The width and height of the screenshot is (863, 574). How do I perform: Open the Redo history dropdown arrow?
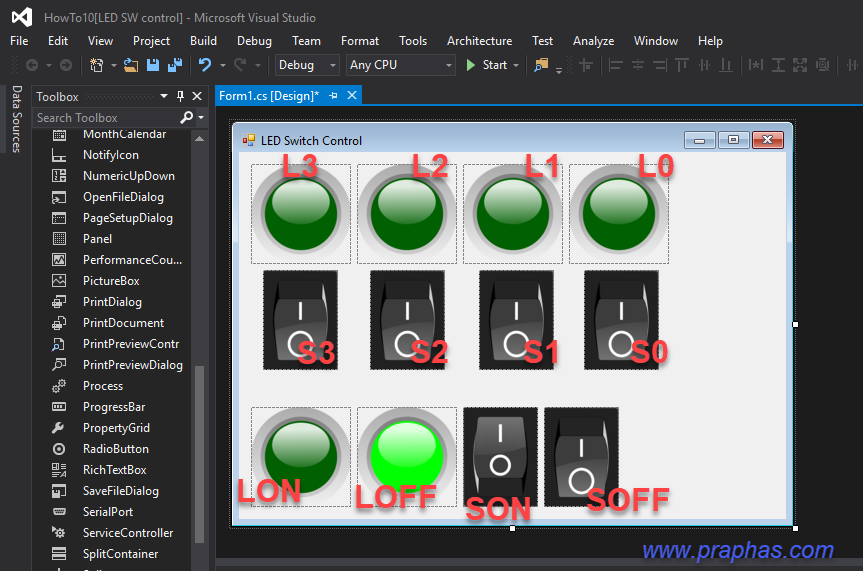coord(258,65)
